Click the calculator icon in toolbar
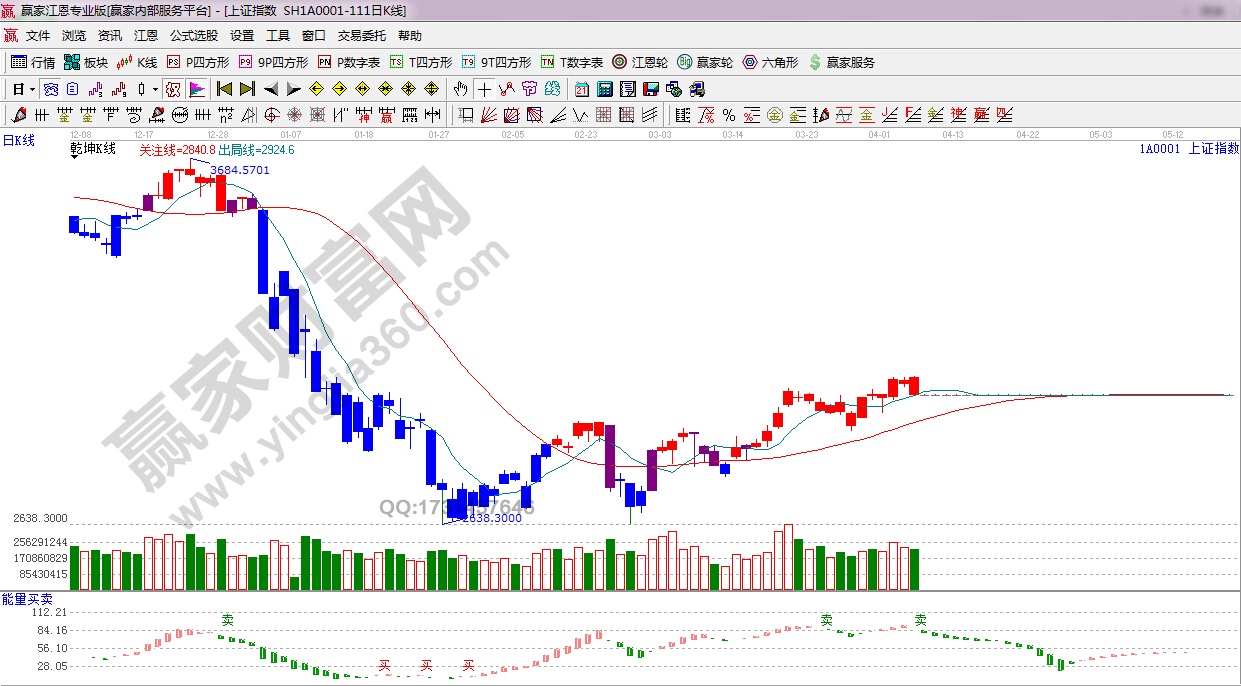The image size is (1241, 686). [604, 89]
